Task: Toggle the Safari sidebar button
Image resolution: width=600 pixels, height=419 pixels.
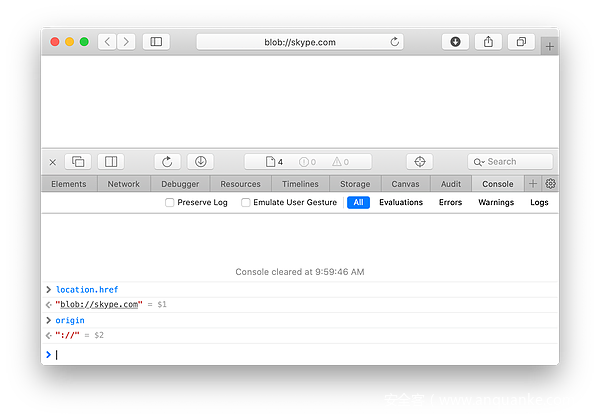Action: coord(156,42)
